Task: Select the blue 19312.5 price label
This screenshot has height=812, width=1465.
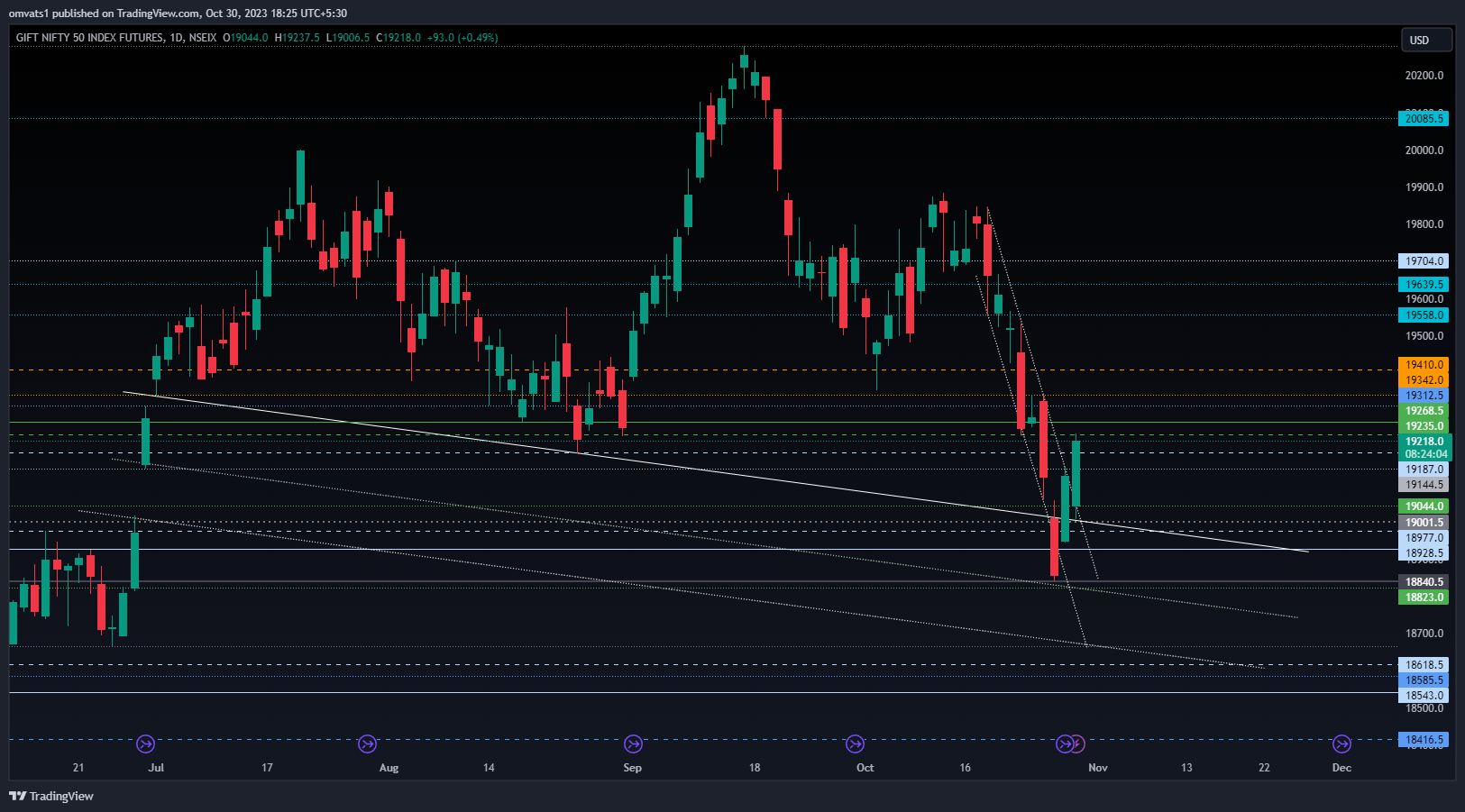Action: (1424, 396)
